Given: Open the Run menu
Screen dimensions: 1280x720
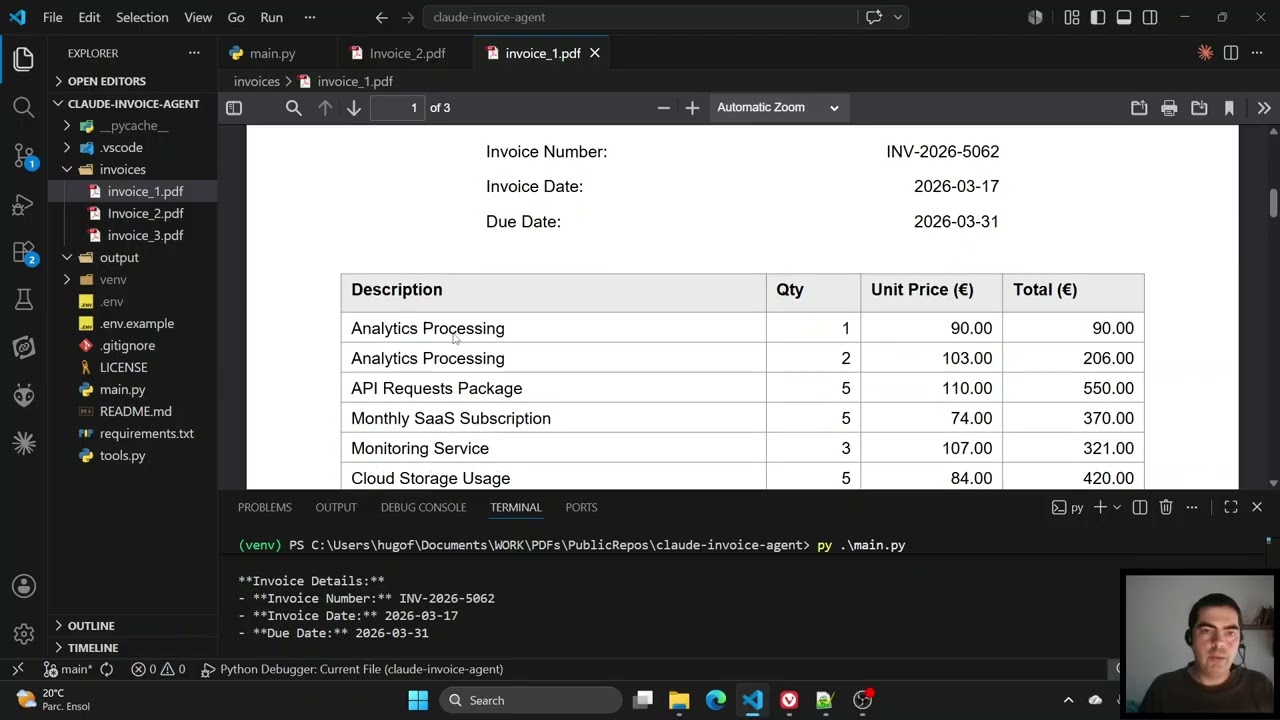Looking at the screenshot, I should tap(271, 17).
